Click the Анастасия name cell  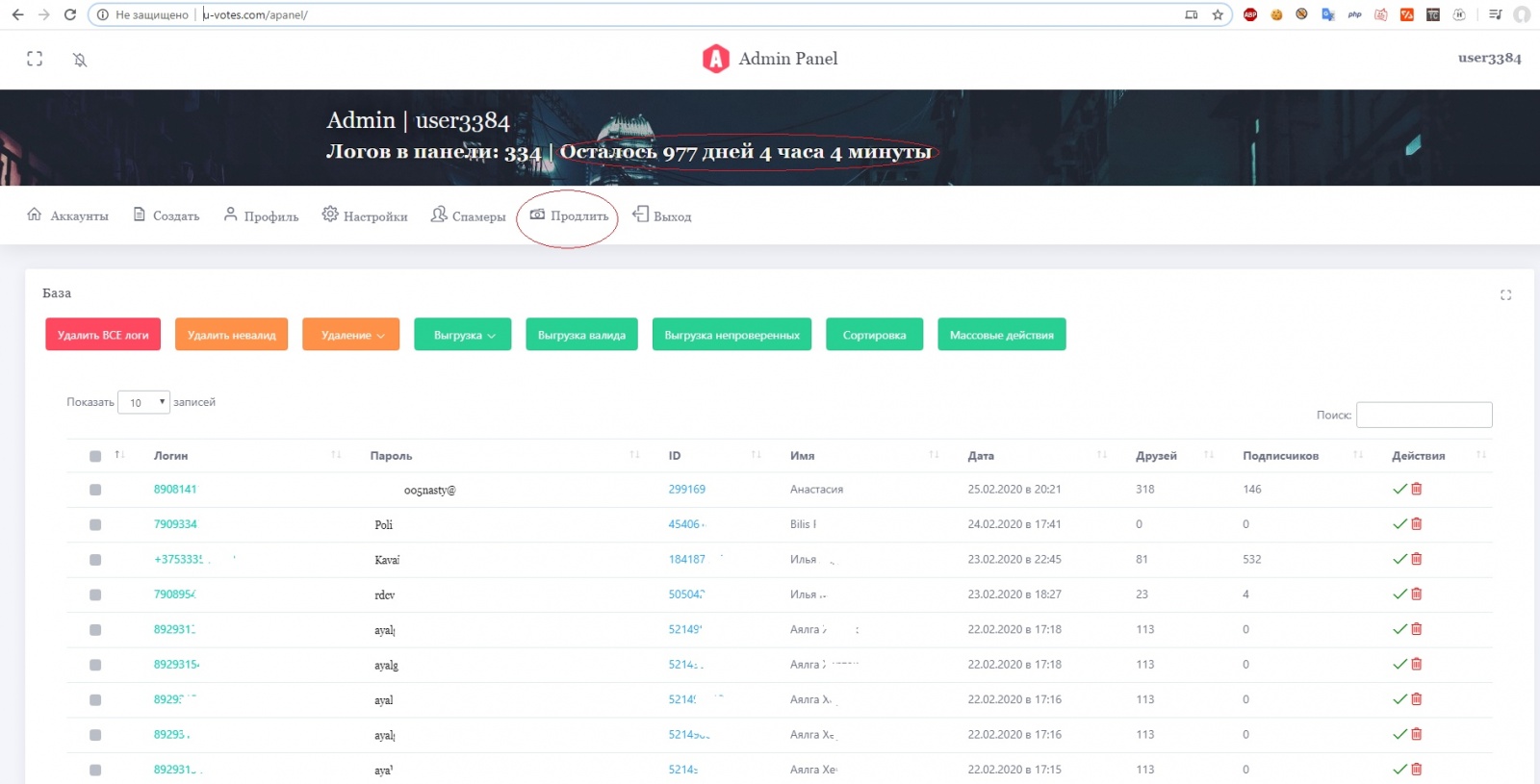coord(816,490)
